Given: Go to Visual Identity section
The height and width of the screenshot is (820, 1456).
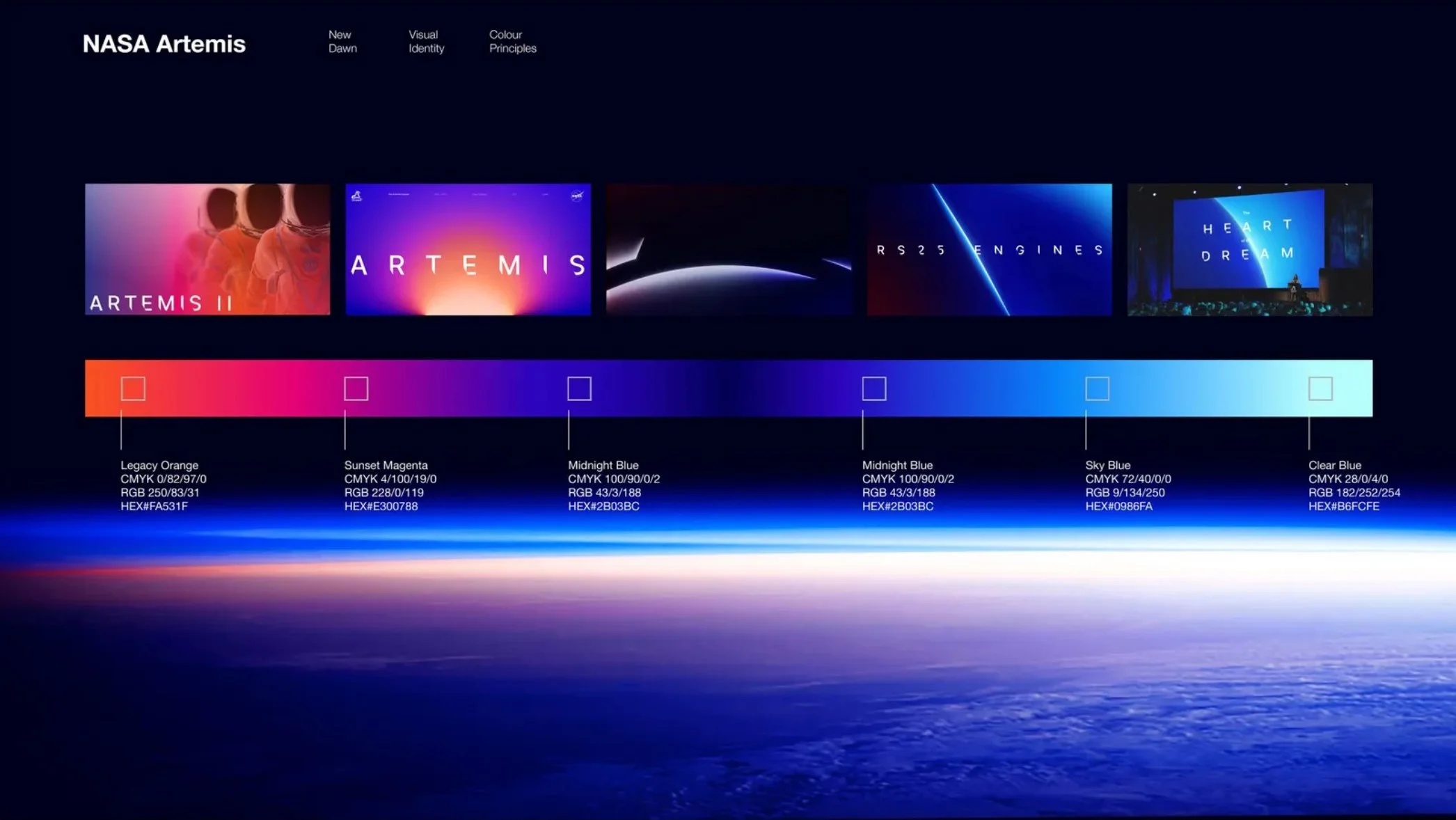Looking at the screenshot, I should (426, 42).
